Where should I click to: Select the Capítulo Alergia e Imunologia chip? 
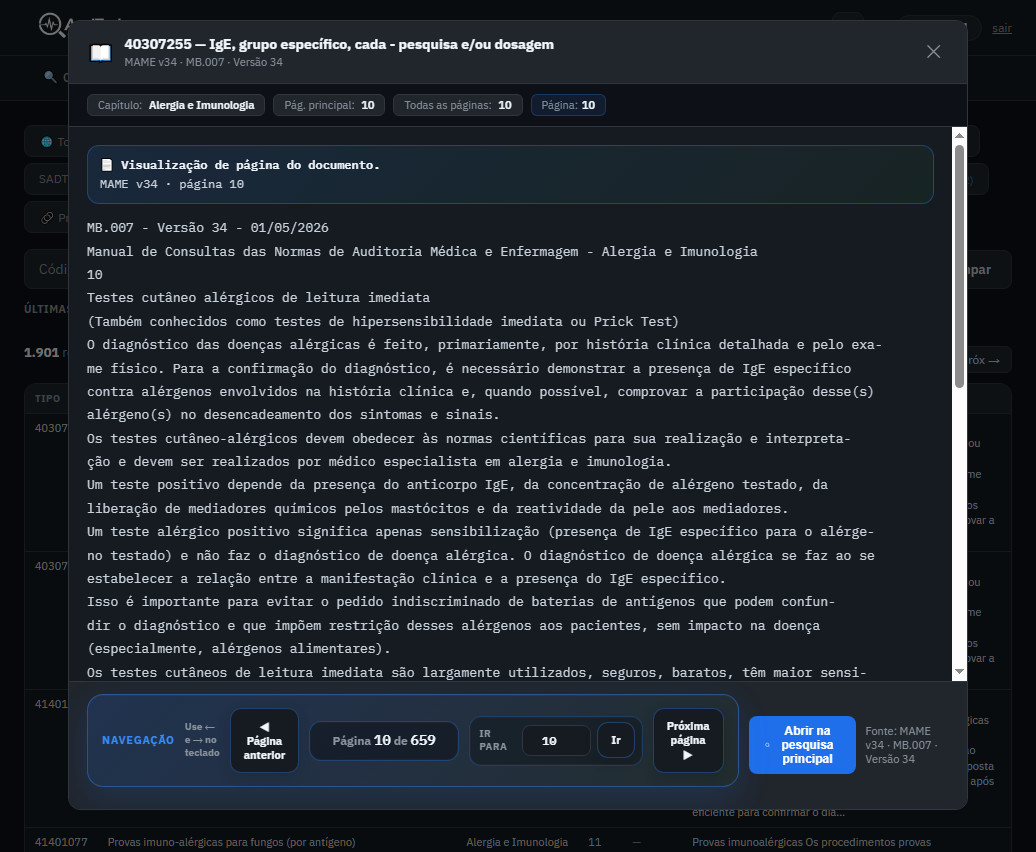click(176, 105)
